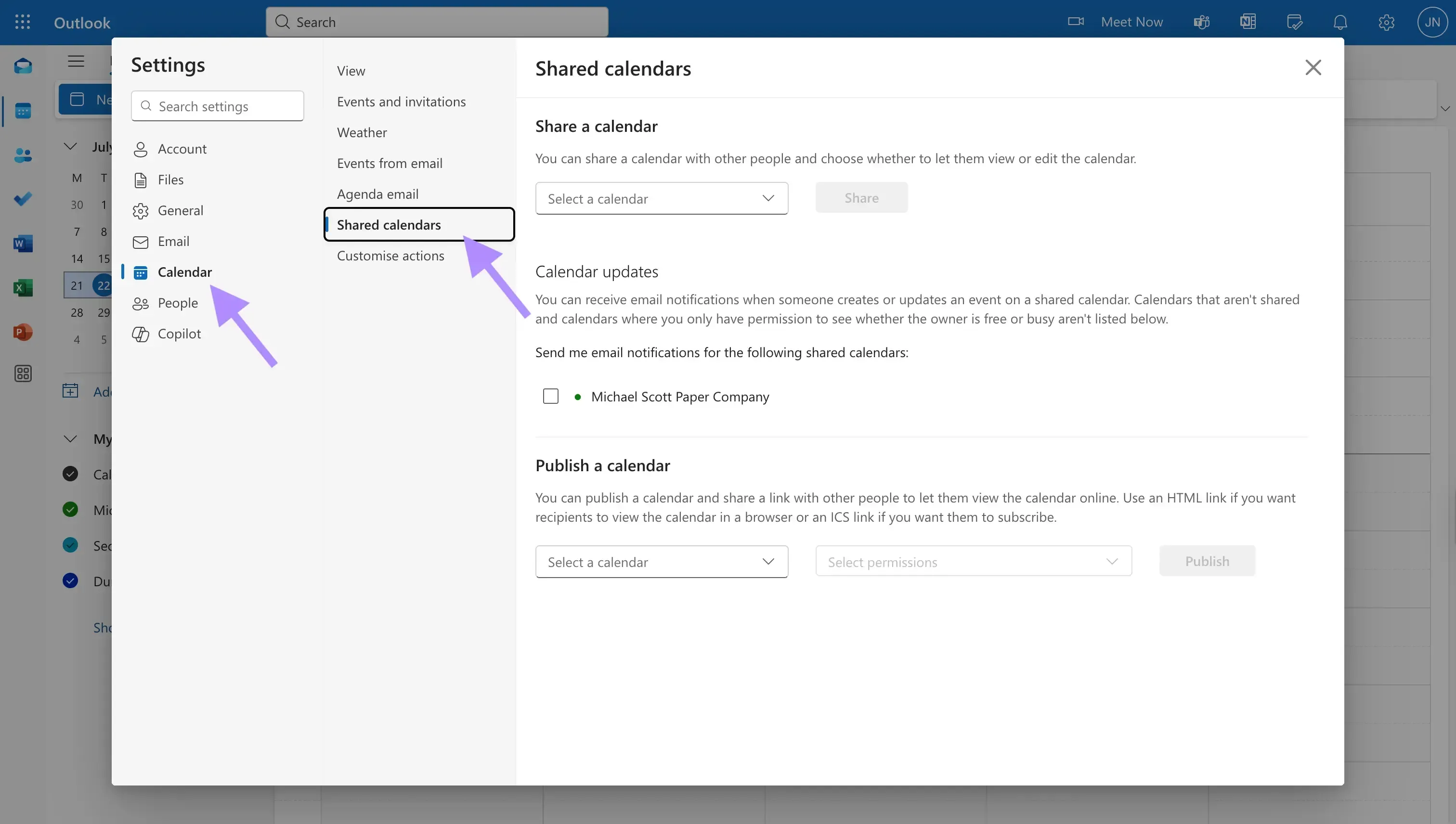Image resolution: width=1456 pixels, height=824 pixels.
Task: Open PowerPoint from the sidebar
Action: click(x=23, y=332)
